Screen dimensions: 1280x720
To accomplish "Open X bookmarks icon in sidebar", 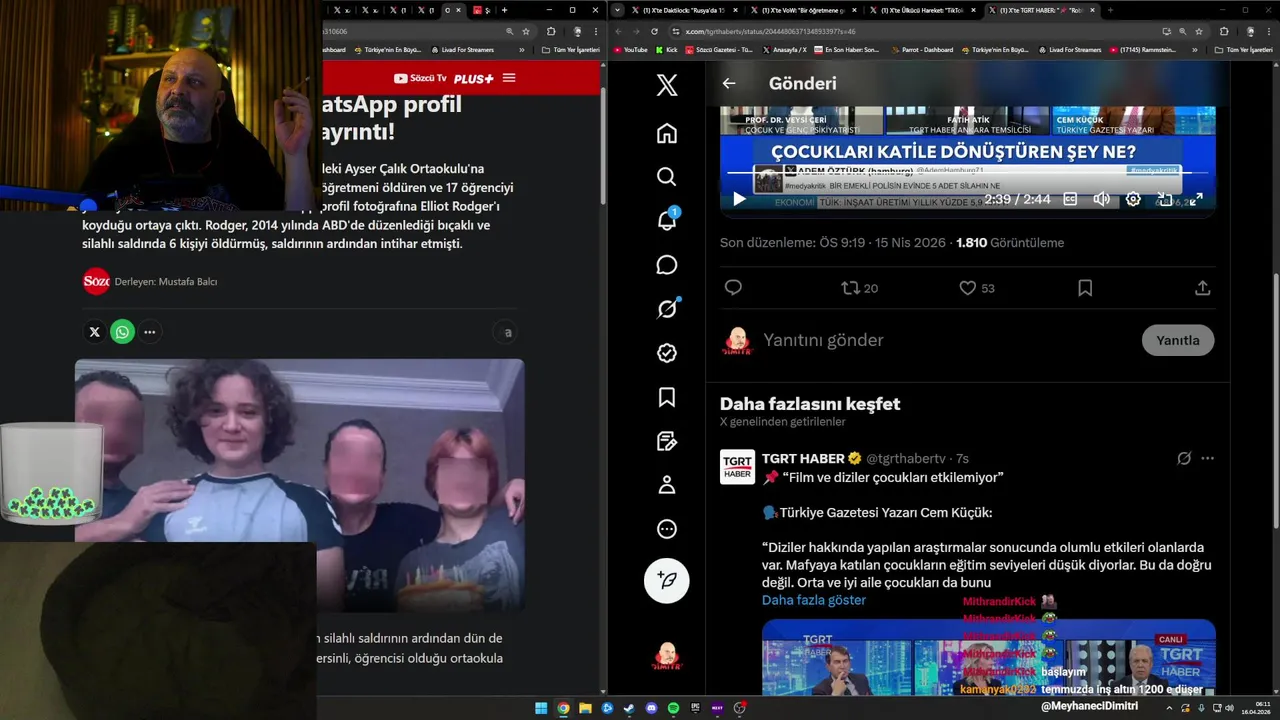I will 667,397.
